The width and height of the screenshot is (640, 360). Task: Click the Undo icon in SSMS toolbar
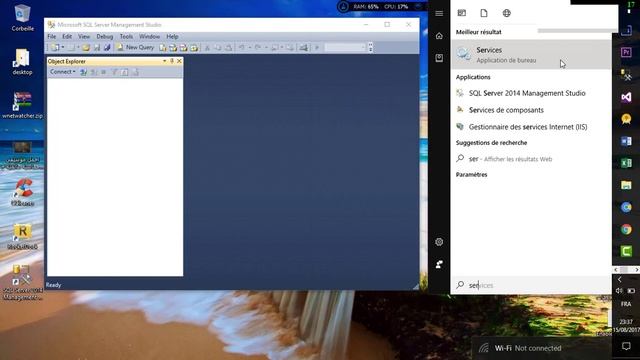click(242, 48)
